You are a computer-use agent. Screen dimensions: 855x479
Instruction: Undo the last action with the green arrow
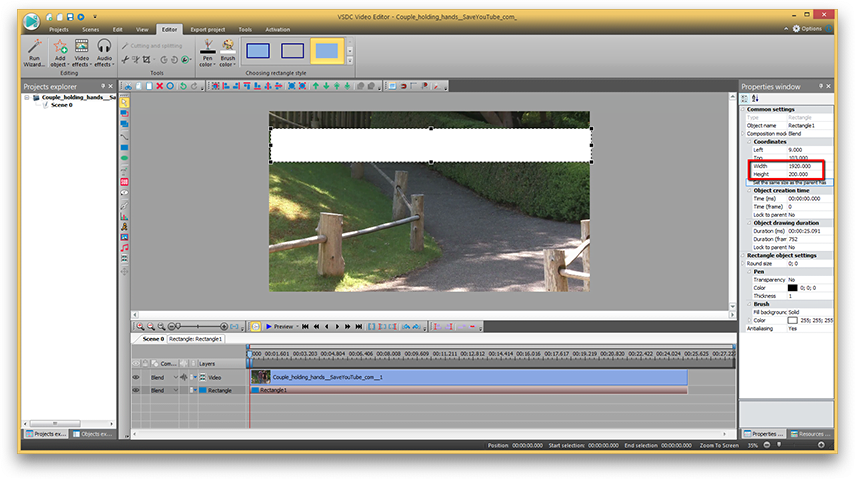(x=183, y=86)
